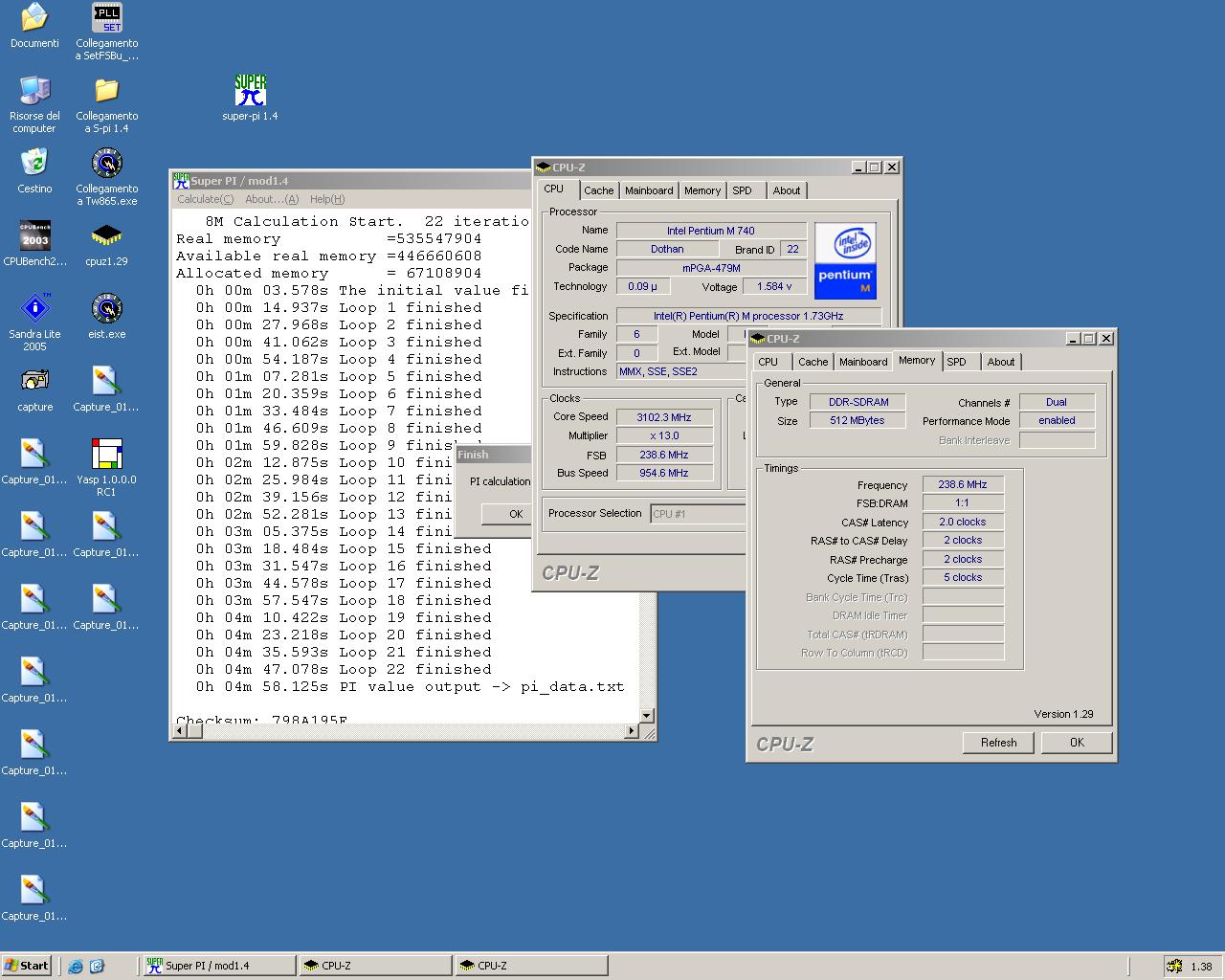This screenshot has width=1225, height=980.
Task: Select the Cache tab in back CPU-Z window
Action: (599, 190)
